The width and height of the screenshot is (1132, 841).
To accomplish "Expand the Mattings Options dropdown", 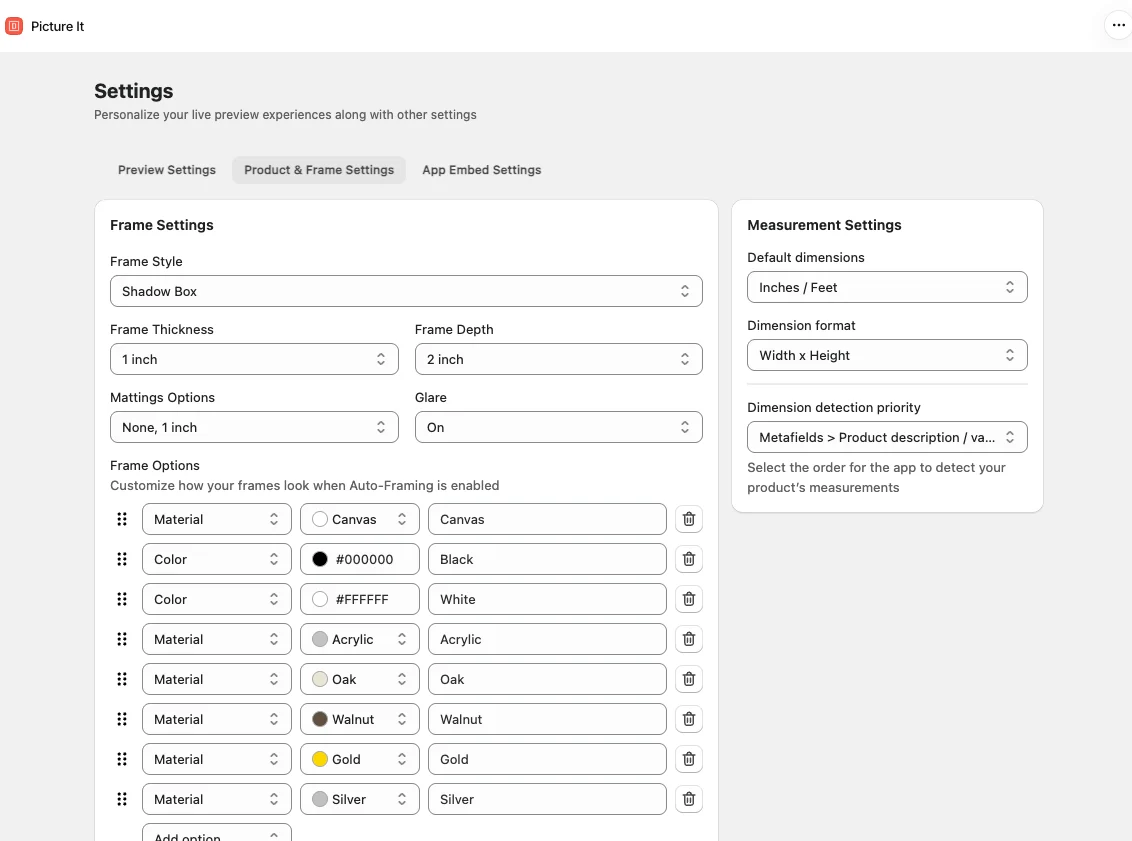I will click(254, 427).
